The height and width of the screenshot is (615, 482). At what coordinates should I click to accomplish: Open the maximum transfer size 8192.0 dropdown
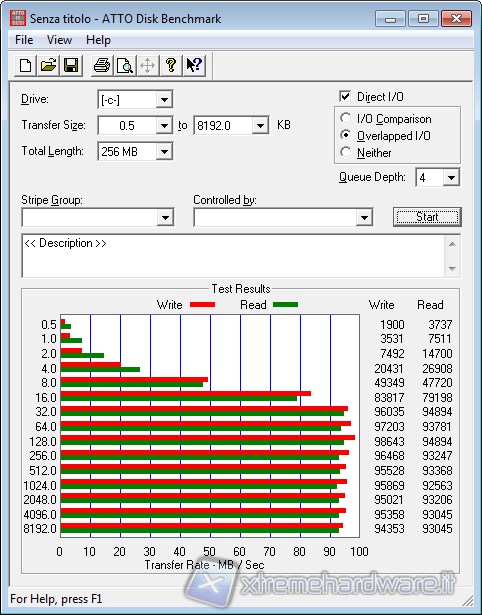[x=260, y=126]
